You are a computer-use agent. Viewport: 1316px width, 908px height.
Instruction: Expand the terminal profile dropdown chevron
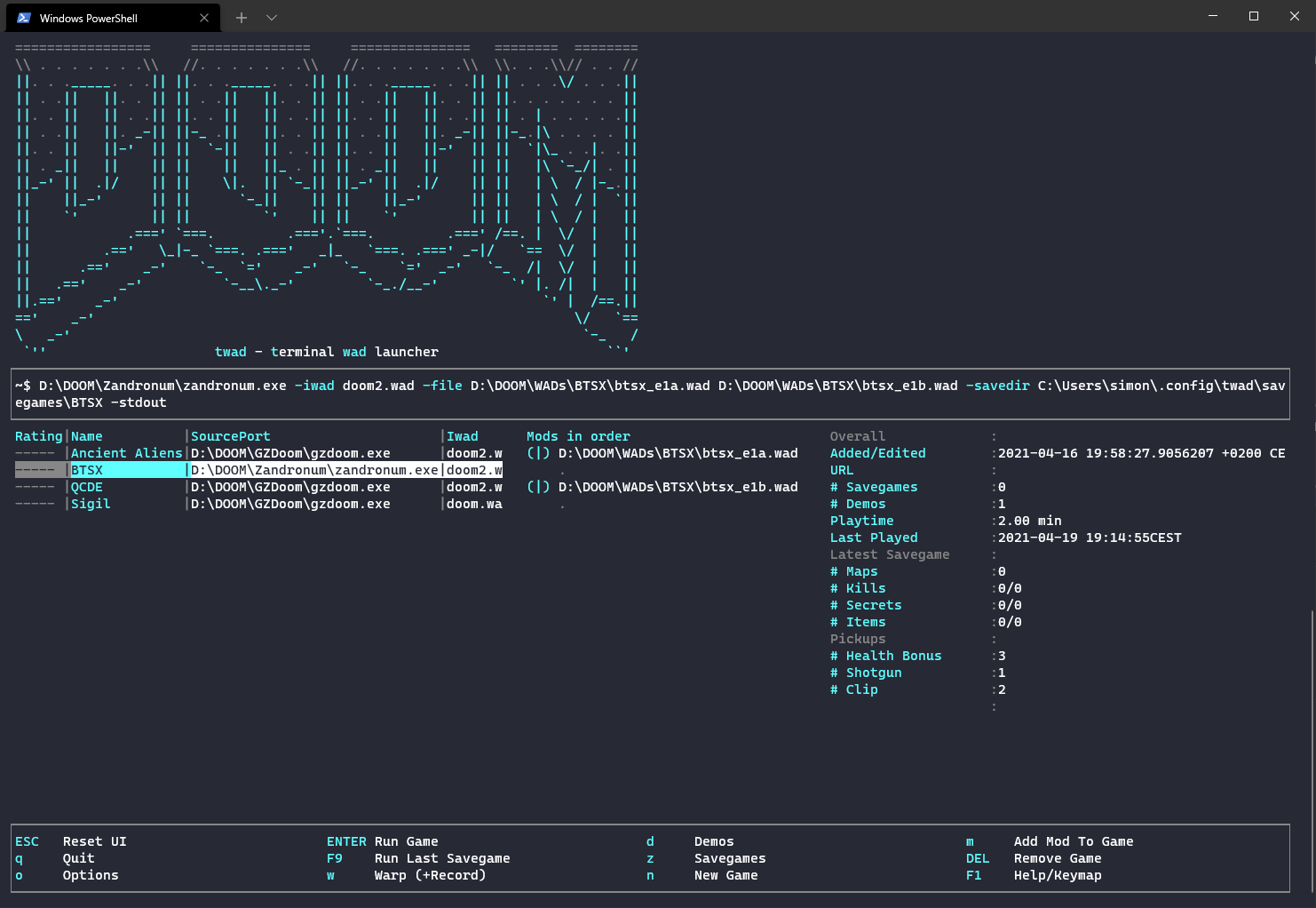(x=272, y=18)
